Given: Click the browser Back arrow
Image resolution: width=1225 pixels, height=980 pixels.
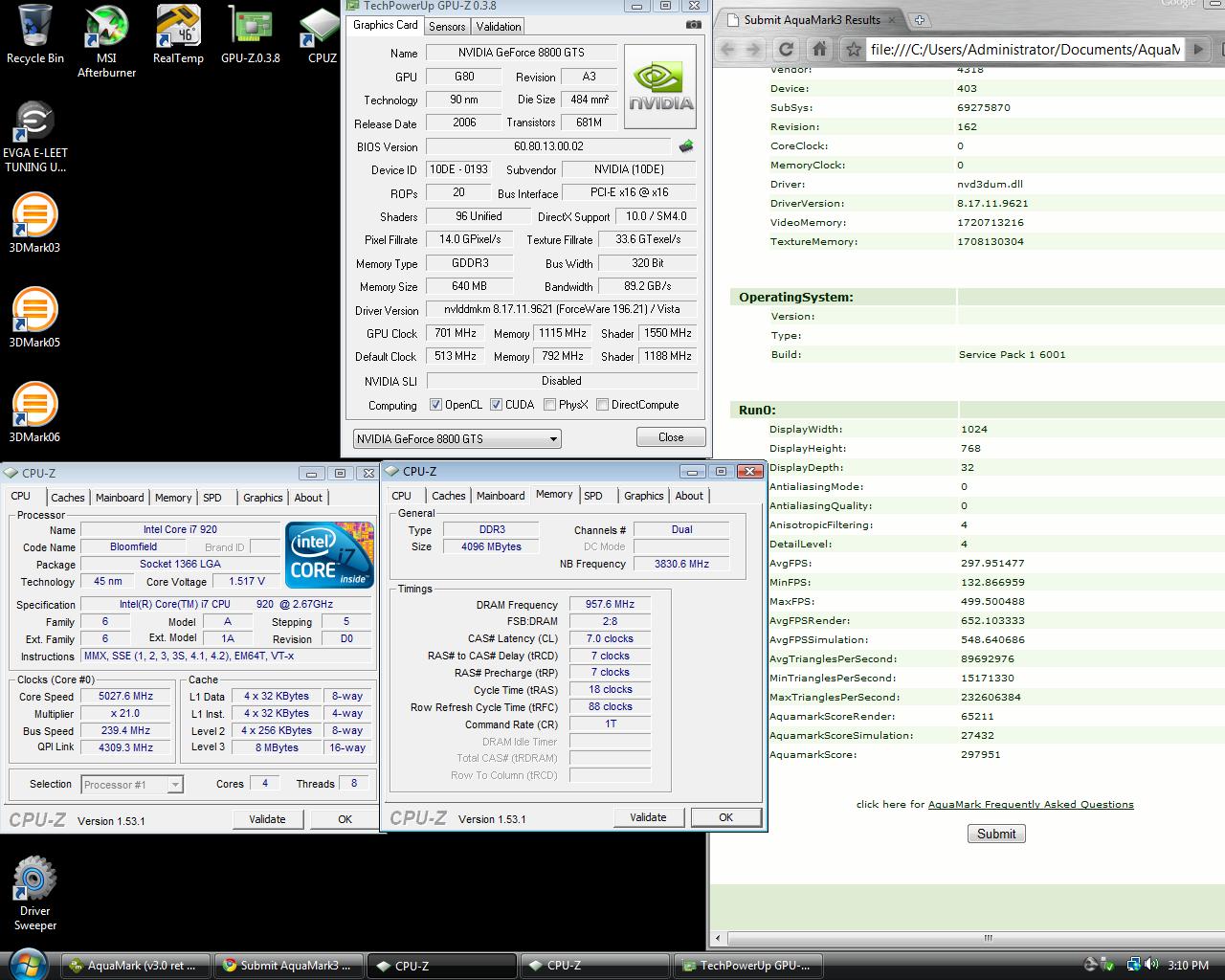Looking at the screenshot, I should [x=727, y=49].
